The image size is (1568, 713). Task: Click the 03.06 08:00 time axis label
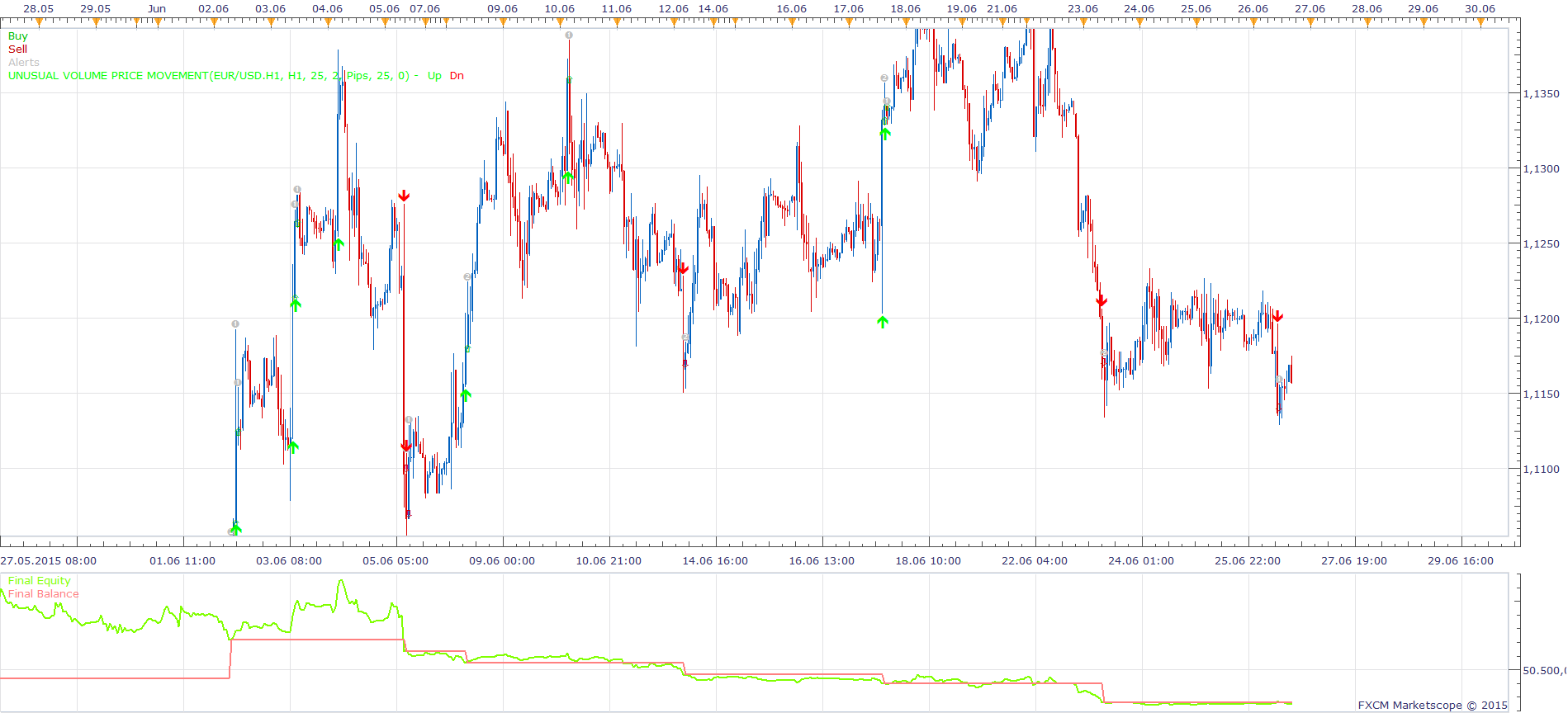[289, 561]
